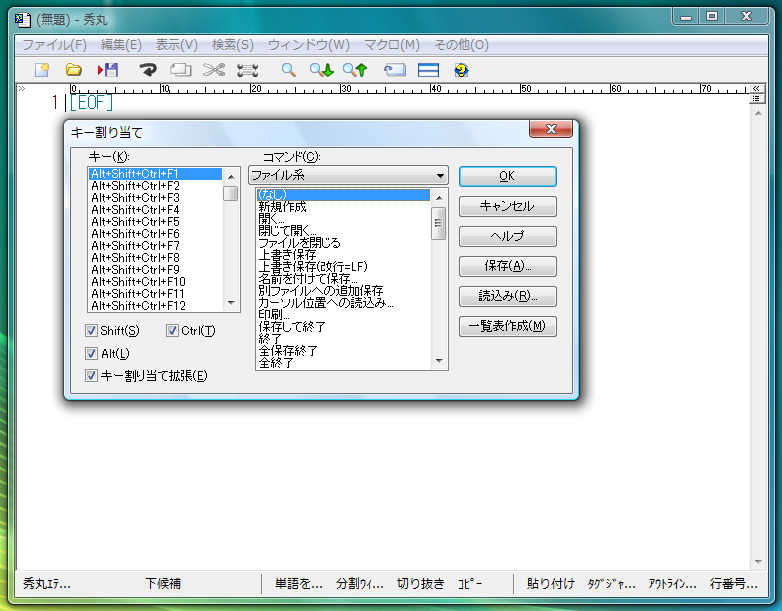782x611 pixels.
Task: Toggle the Alt(L) checkbox
Action: tap(91, 354)
